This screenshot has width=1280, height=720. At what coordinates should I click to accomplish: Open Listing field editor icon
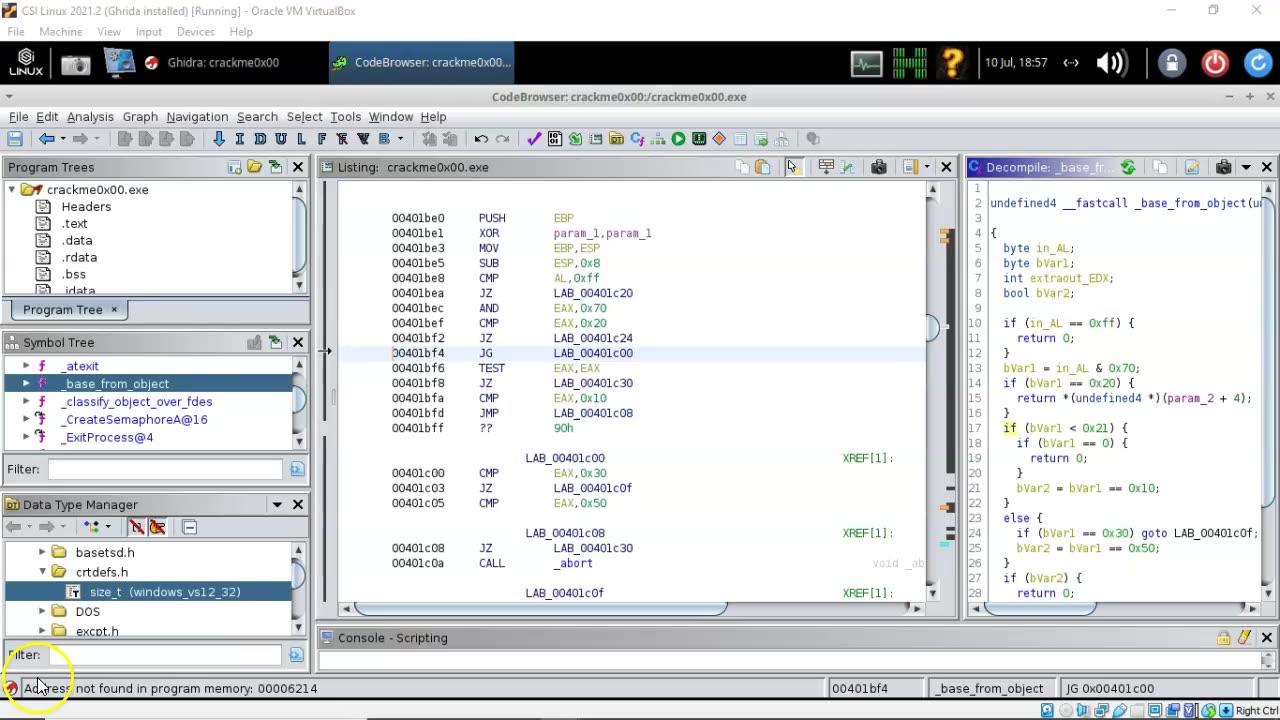click(x=826, y=167)
